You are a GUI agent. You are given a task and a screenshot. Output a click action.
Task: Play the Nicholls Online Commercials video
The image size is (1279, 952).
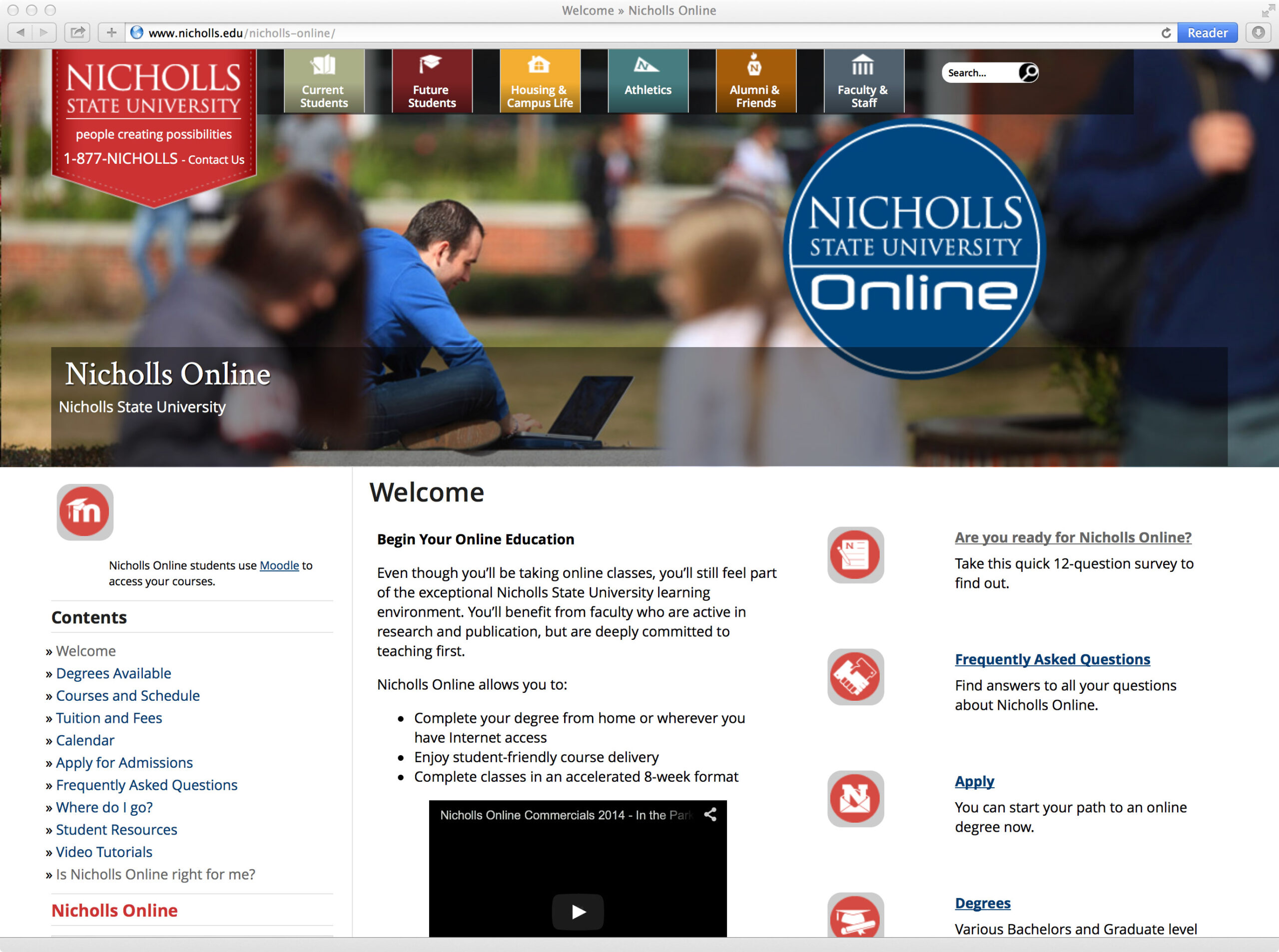pos(578,911)
